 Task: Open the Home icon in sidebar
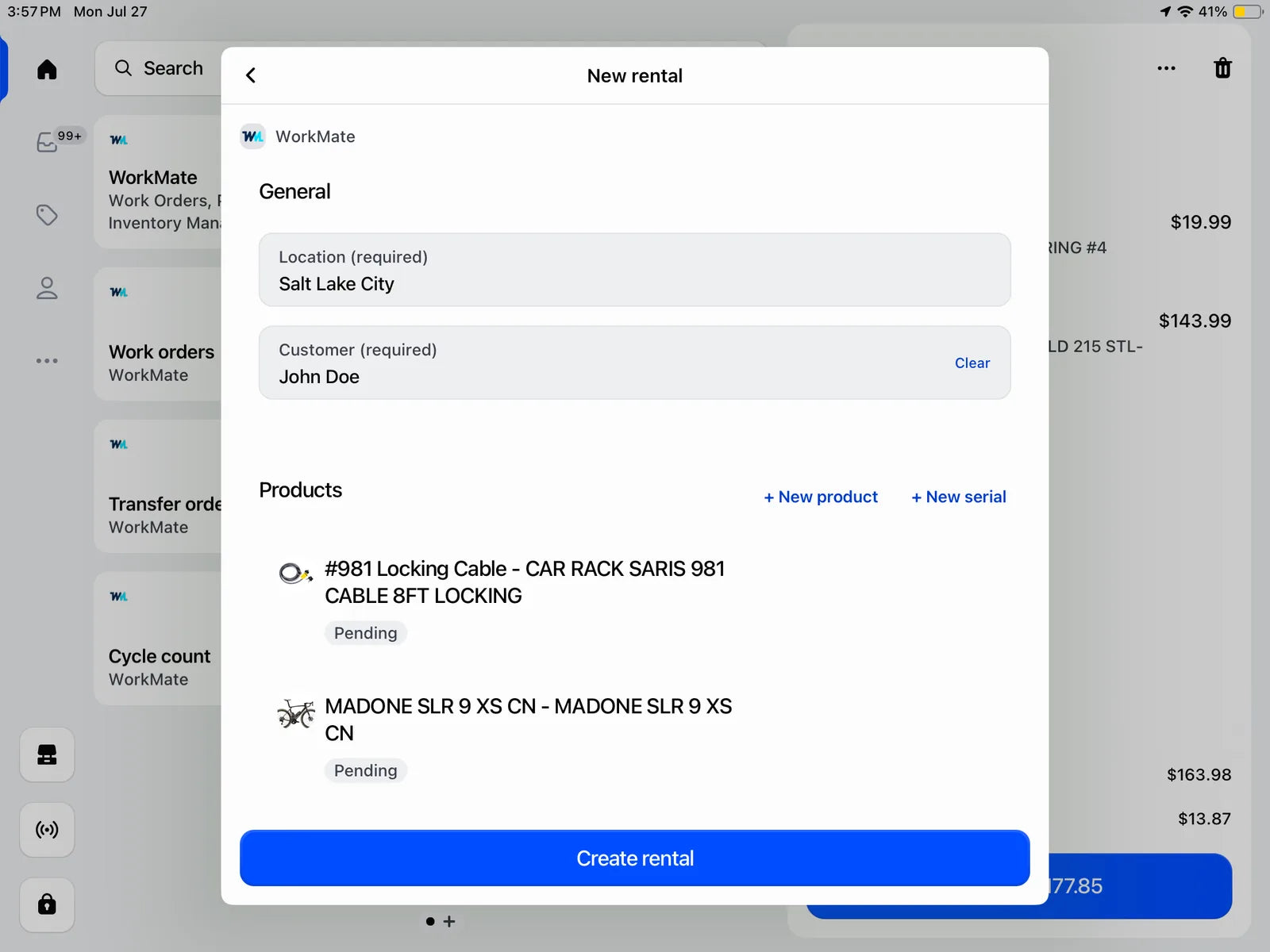pos(47,69)
